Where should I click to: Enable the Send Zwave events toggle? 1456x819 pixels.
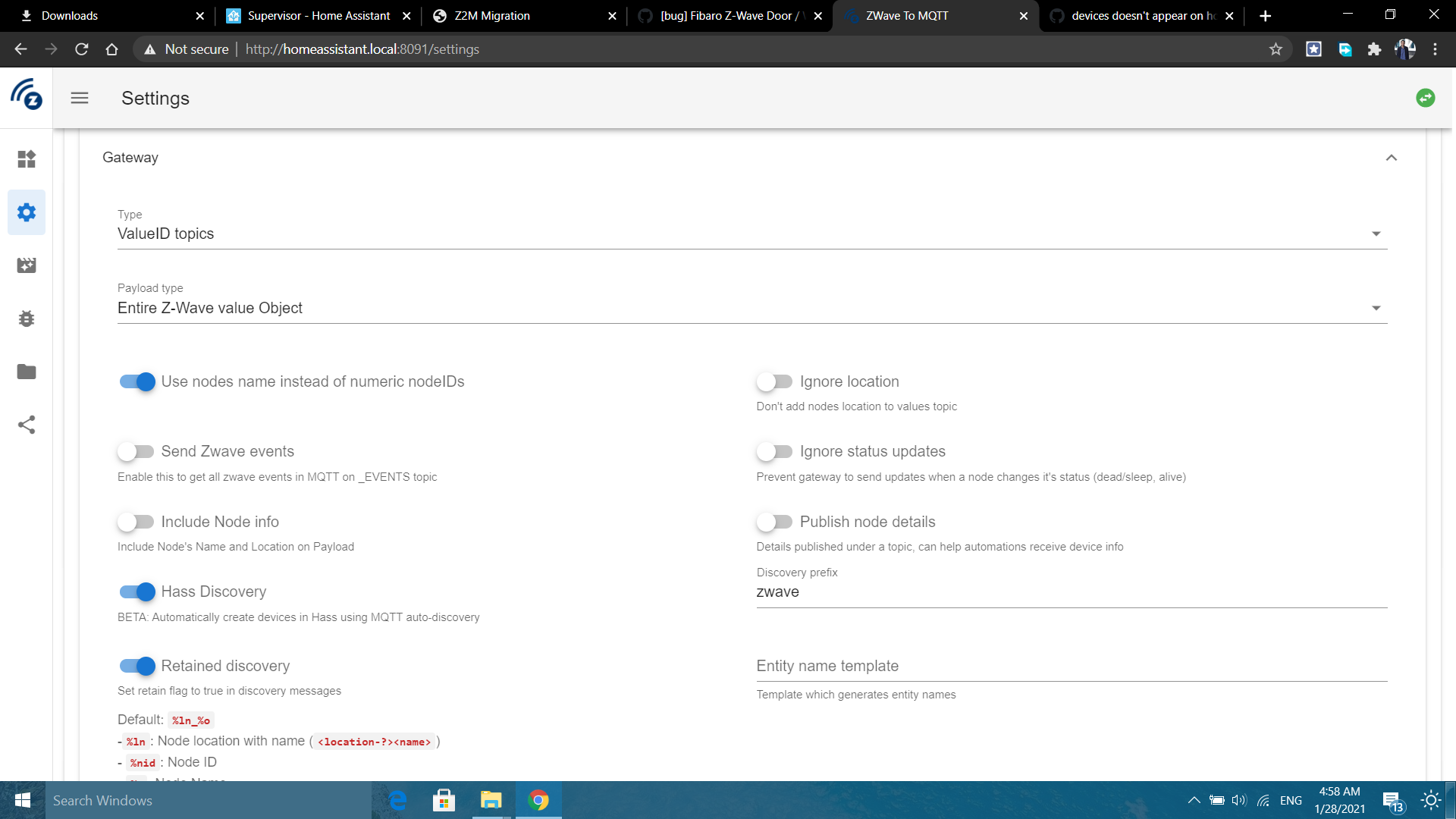click(x=136, y=451)
